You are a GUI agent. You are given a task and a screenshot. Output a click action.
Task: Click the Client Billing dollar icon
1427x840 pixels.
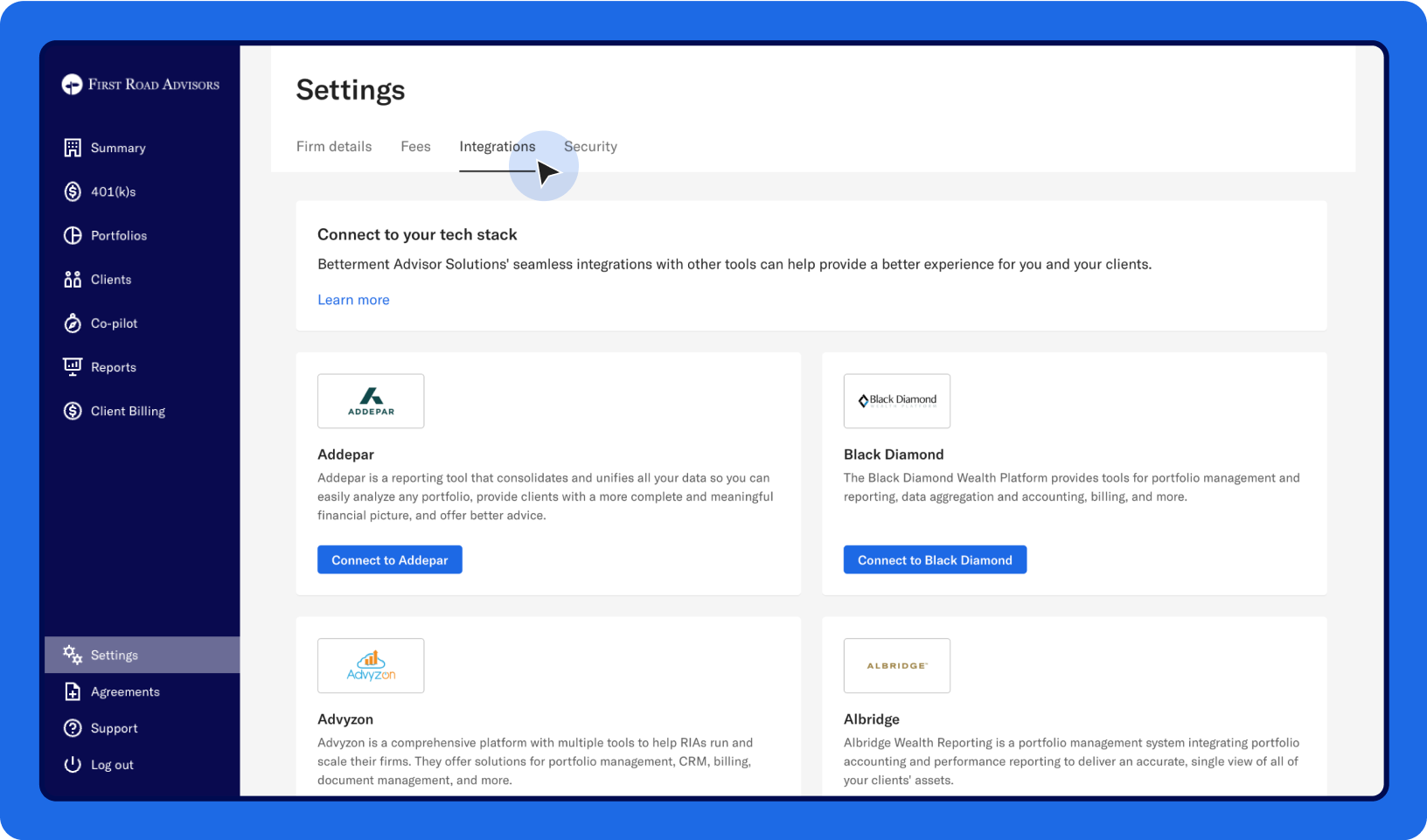[73, 411]
